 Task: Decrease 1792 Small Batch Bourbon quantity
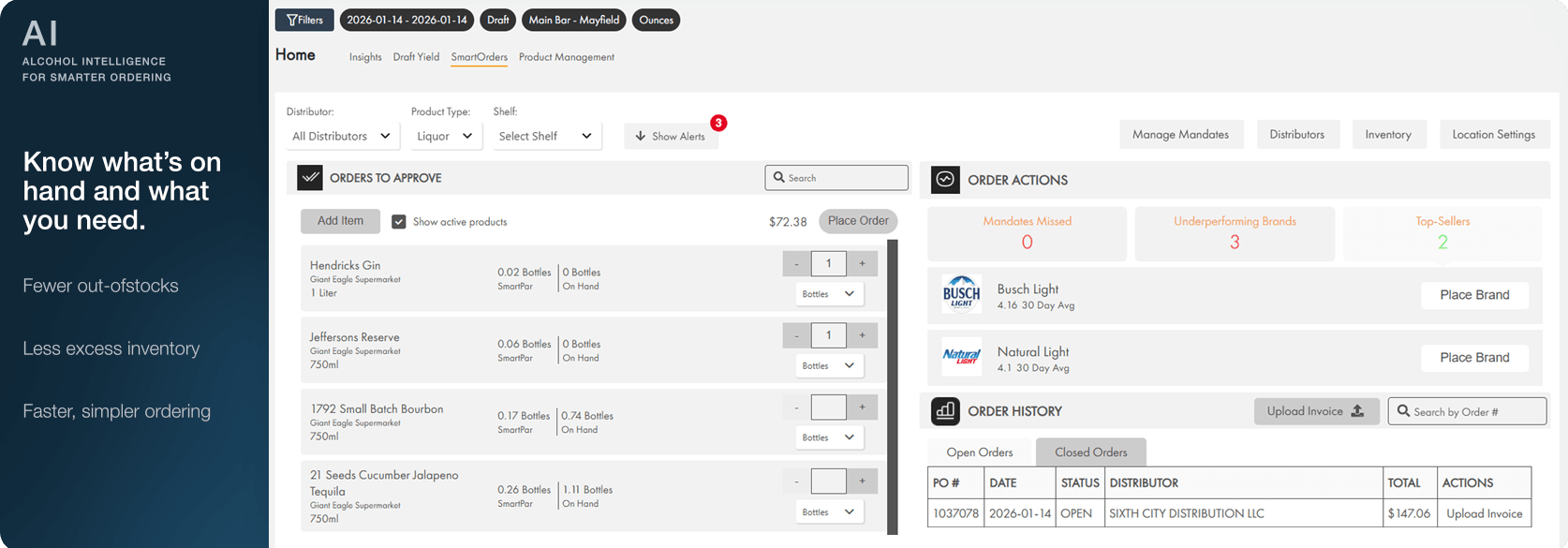(x=797, y=407)
